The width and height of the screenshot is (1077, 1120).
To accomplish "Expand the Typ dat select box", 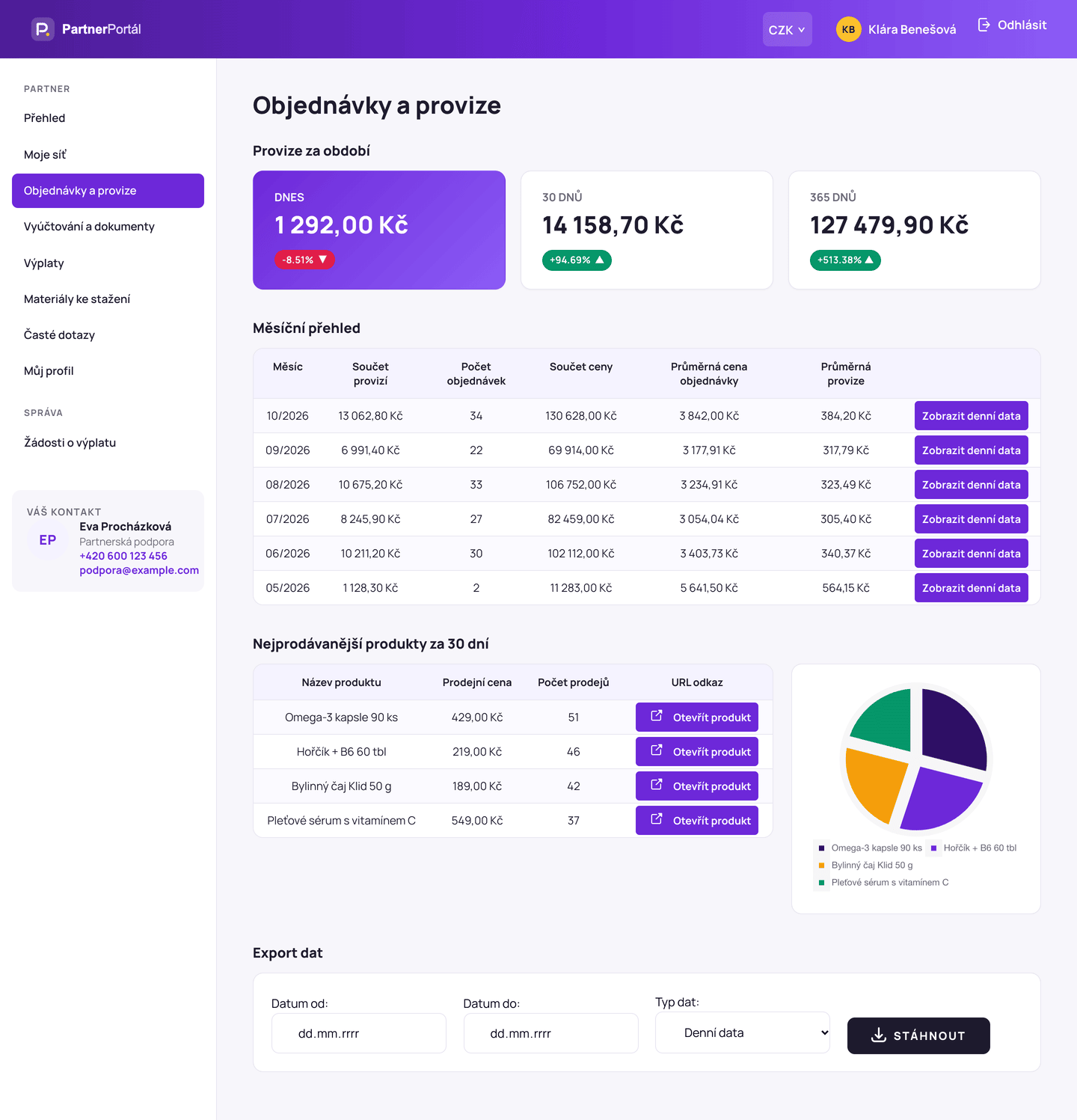I will pos(743,1032).
